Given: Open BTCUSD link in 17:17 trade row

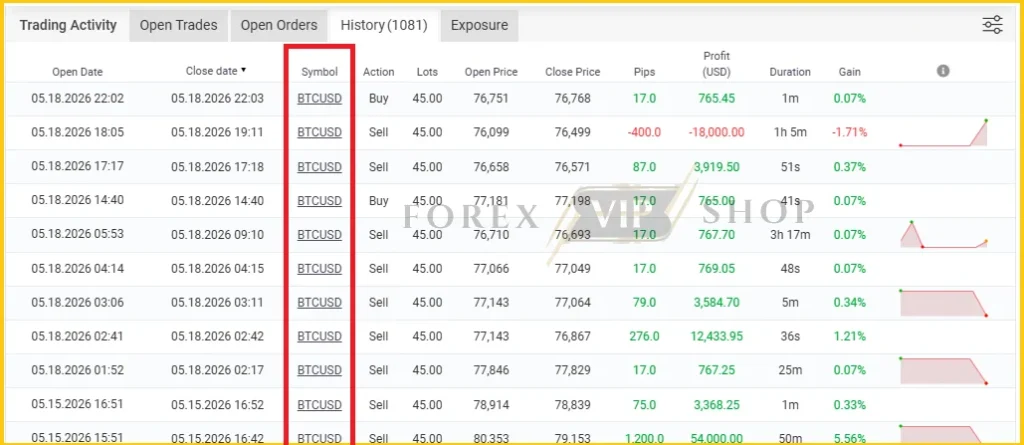Looking at the screenshot, I should click(x=319, y=167).
